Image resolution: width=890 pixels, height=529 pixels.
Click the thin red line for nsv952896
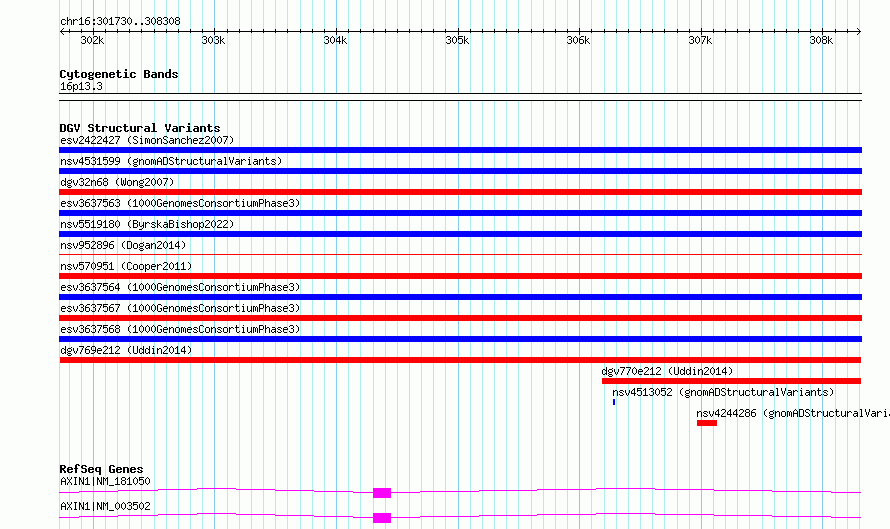pyautogui.click(x=460, y=255)
